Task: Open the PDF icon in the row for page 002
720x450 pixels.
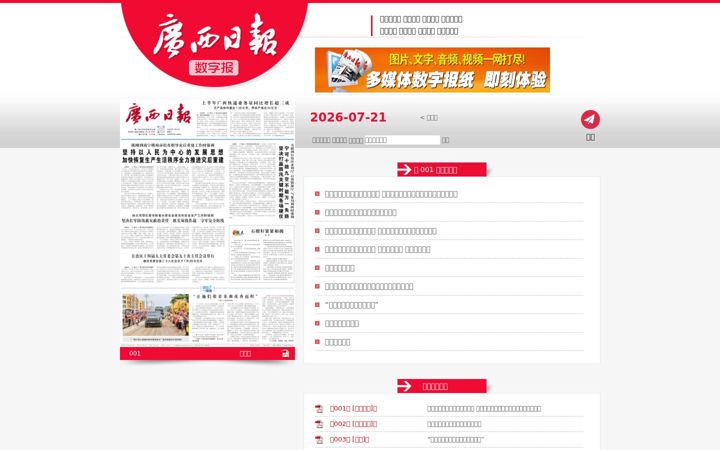Action: (319, 424)
